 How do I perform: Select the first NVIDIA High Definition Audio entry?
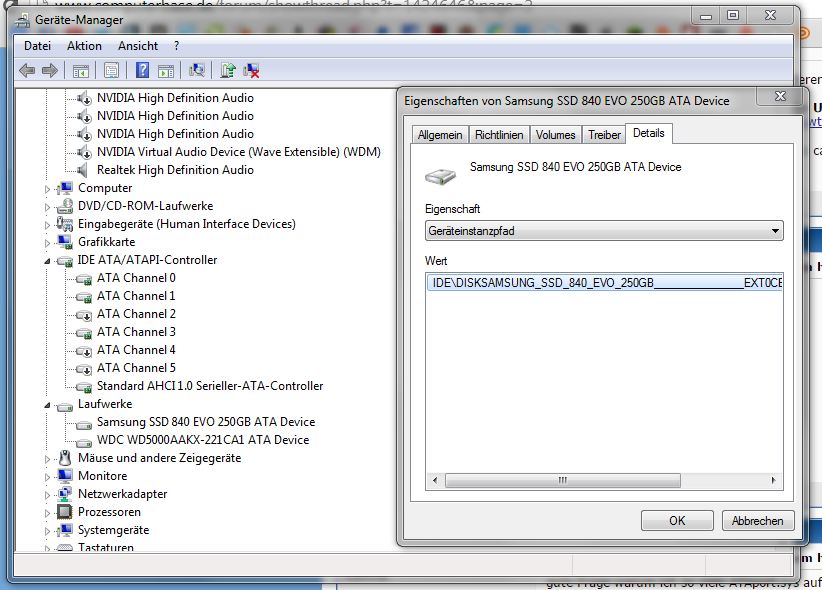[175, 98]
